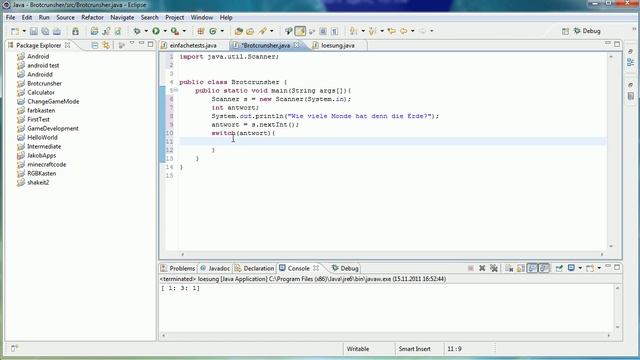Screen dimensions: 640x360
Task: Open dropdown arrow beside Debug icon
Action: pos(146,31)
